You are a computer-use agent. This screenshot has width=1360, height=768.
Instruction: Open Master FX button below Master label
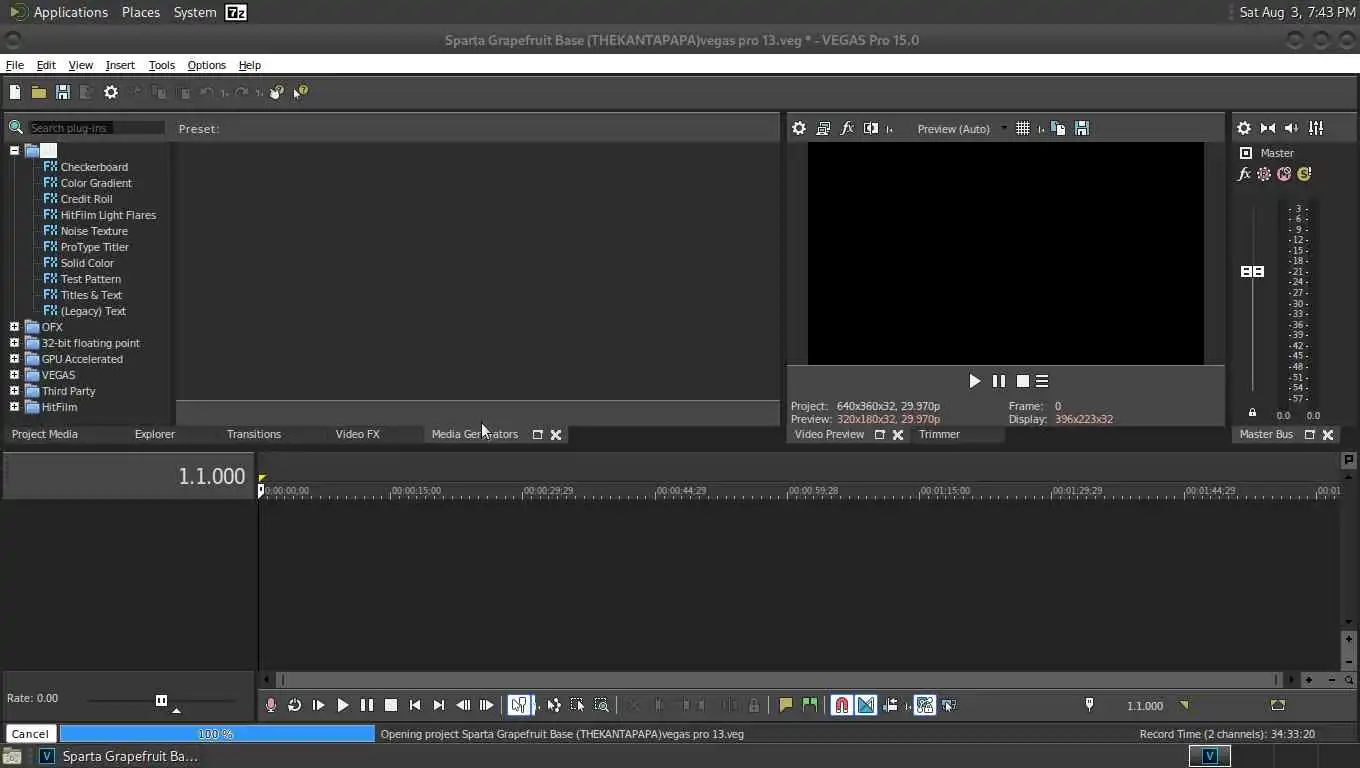pos(1244,174)
